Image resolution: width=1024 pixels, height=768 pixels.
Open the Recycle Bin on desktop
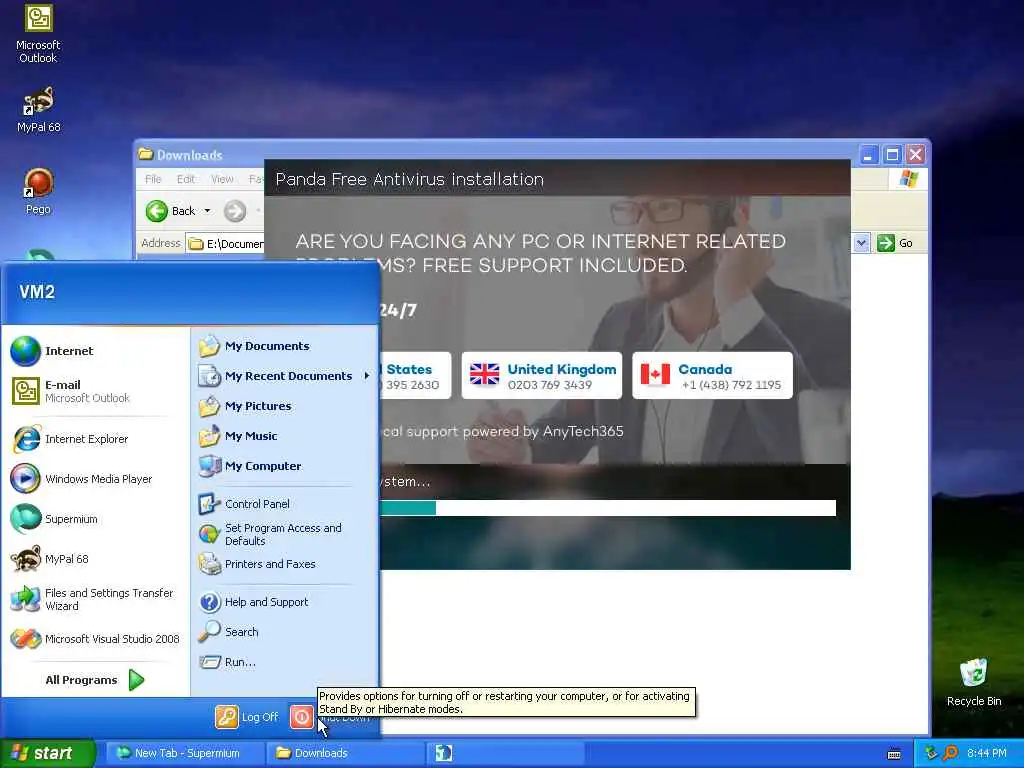point(974,683)
